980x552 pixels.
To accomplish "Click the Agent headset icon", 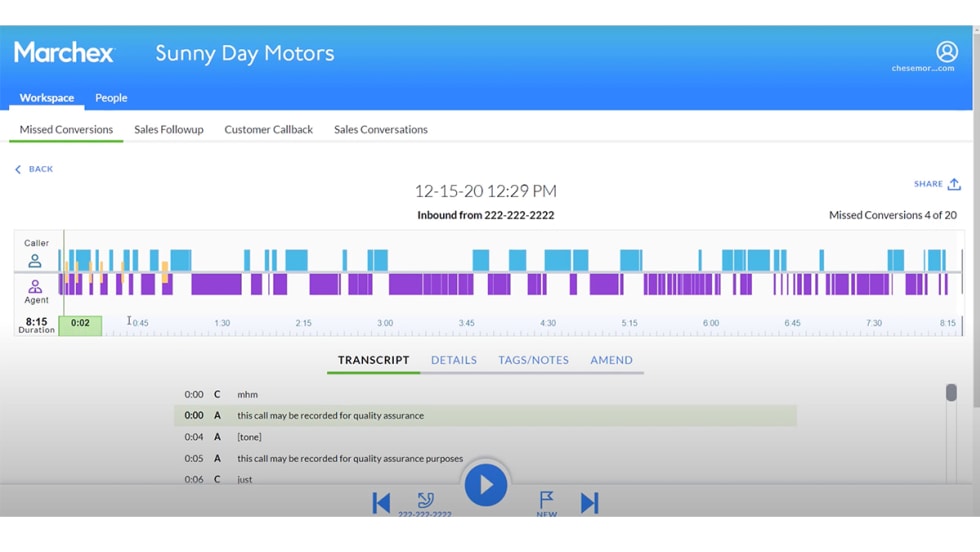I will coord(35,287).
